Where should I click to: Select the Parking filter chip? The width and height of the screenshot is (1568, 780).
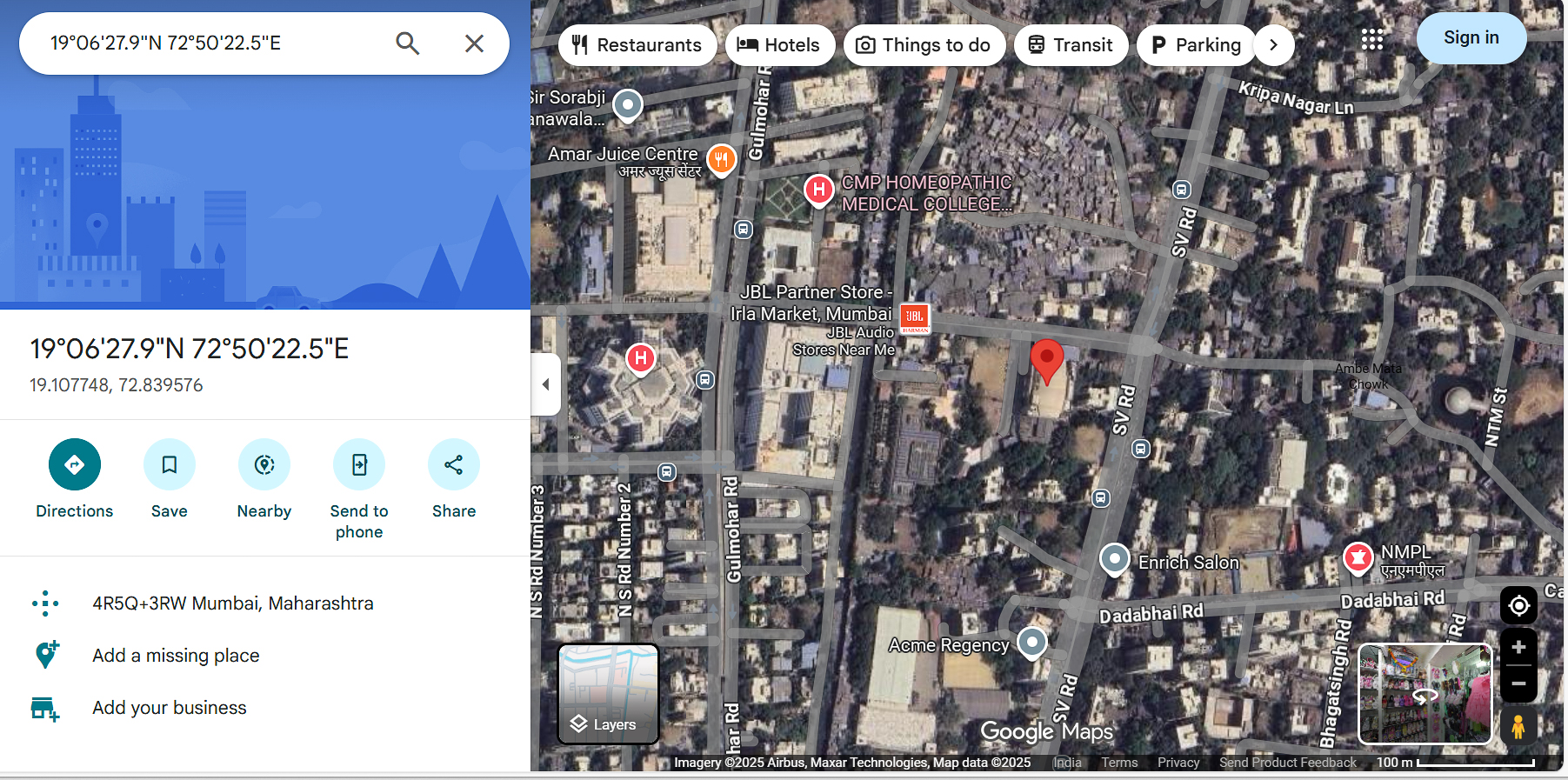[1197, 45]
